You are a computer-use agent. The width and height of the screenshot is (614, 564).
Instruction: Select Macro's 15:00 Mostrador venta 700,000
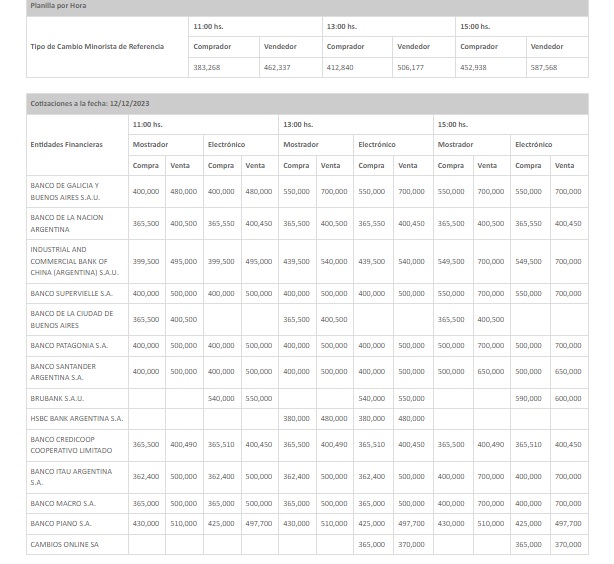pyautogui.click(x=490, y=504)
